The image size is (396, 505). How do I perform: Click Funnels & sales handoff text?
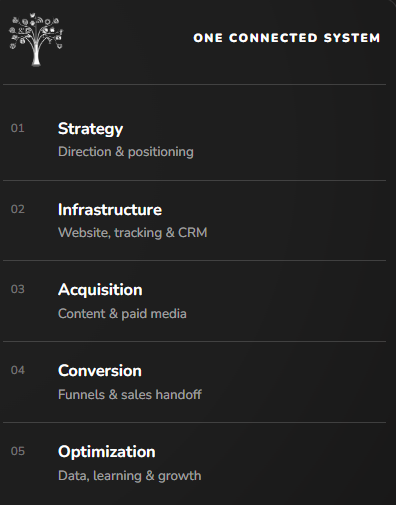(x=130, y=395)
